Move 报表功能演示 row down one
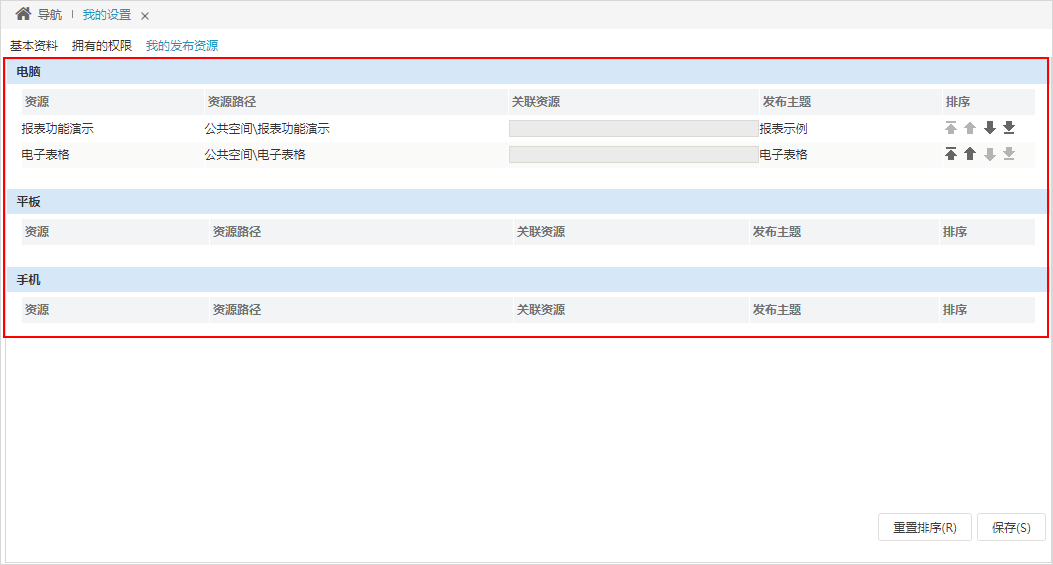 click(989, 128)
